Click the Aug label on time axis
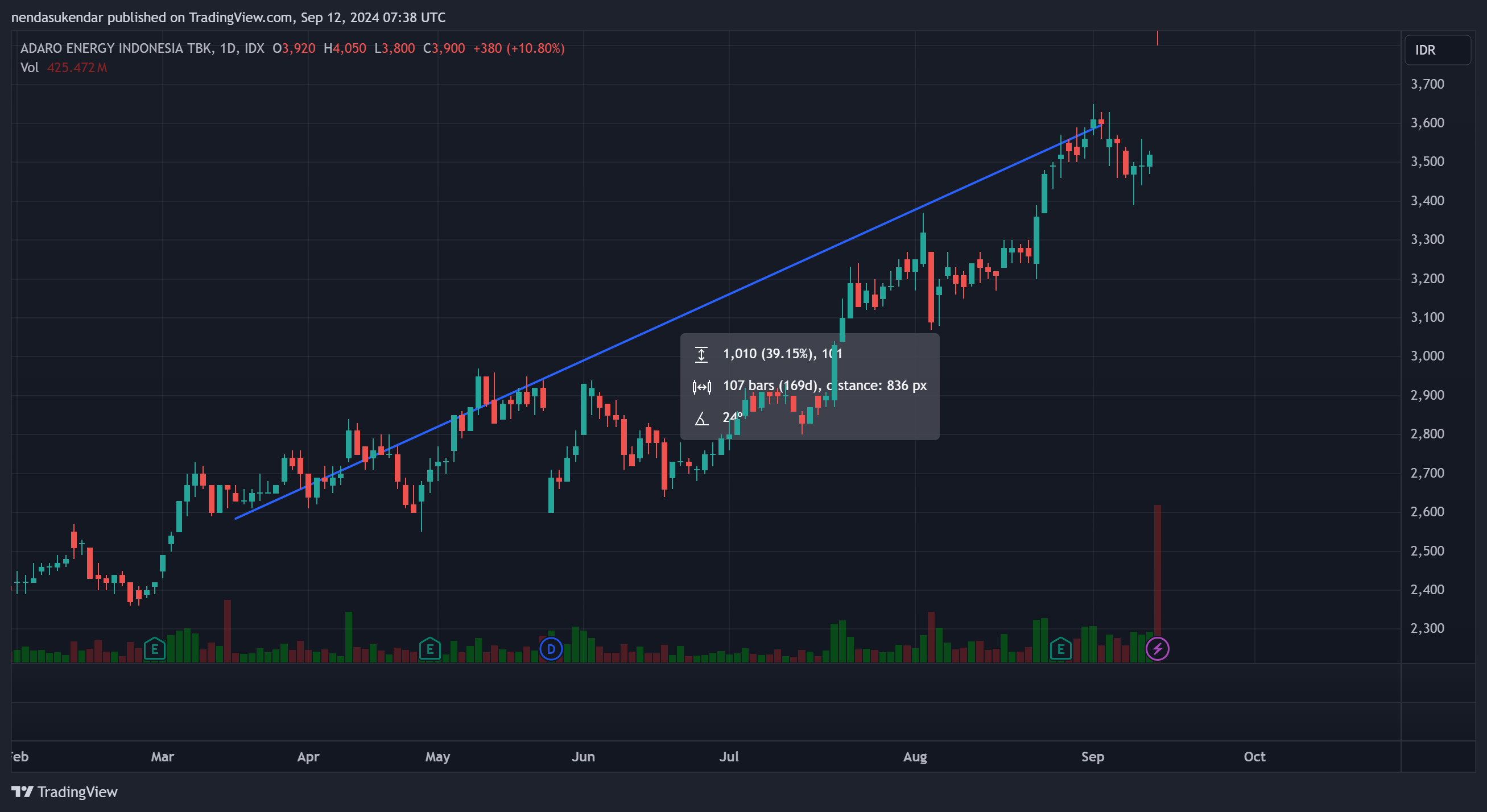Image resolution: width=1487 pixels, height=812 pixels. 915,757
